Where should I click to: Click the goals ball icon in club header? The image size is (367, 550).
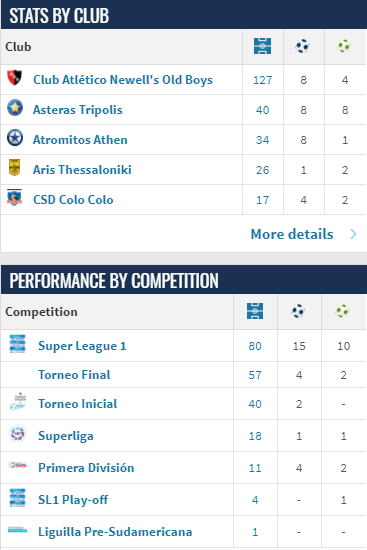[302, 46]
